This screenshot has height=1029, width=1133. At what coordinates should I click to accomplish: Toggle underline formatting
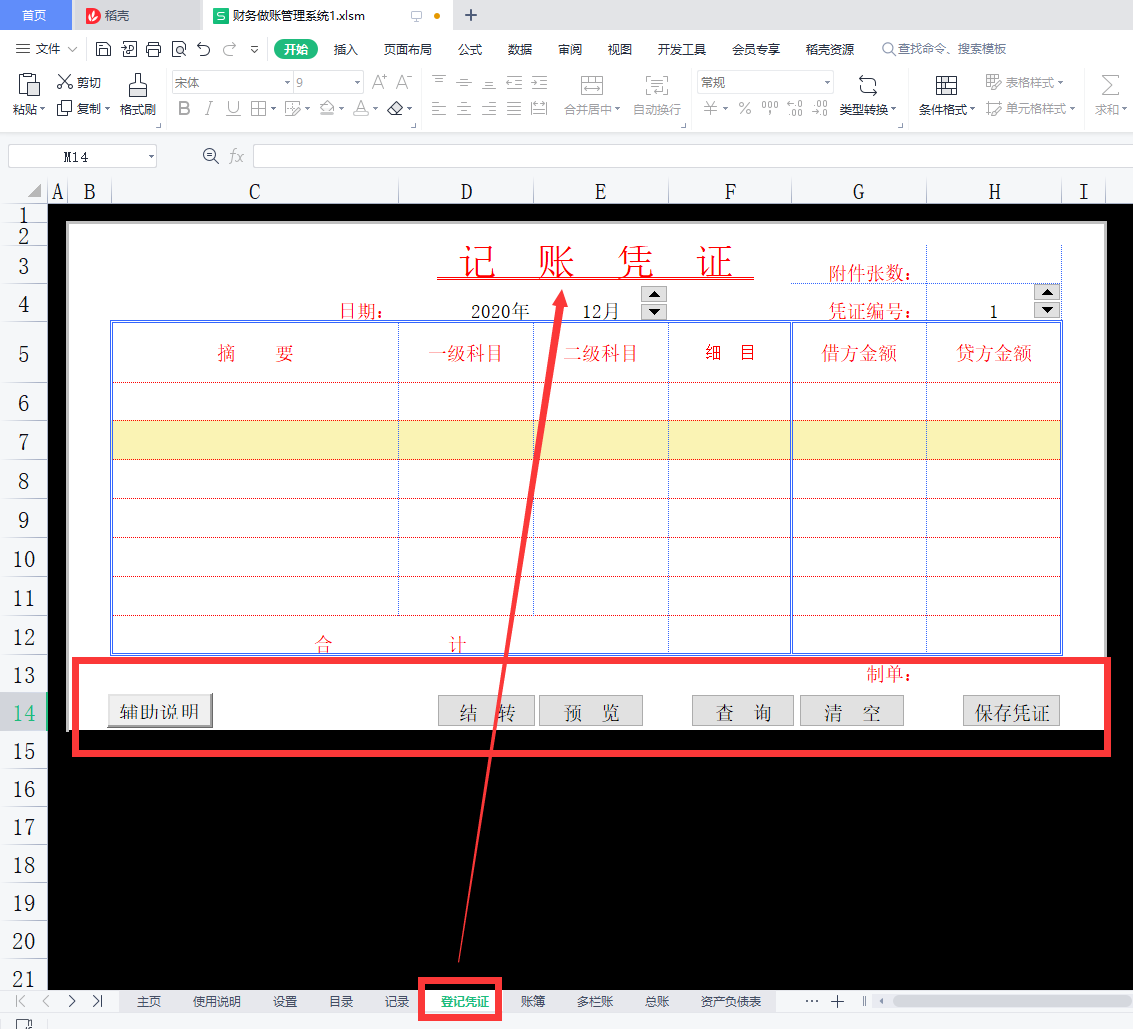coord(233,108)
